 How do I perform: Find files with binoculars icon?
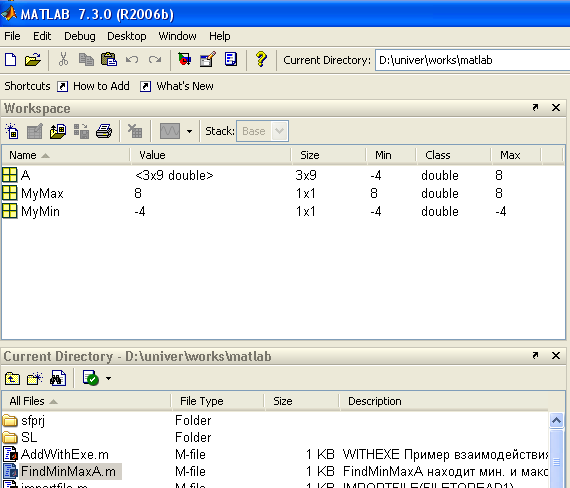58,379
